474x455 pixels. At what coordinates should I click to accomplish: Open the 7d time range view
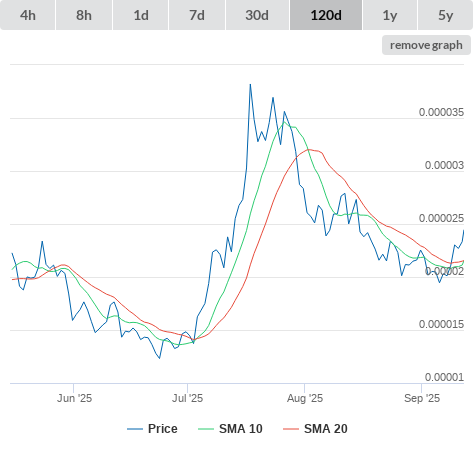tap(197, 15)
